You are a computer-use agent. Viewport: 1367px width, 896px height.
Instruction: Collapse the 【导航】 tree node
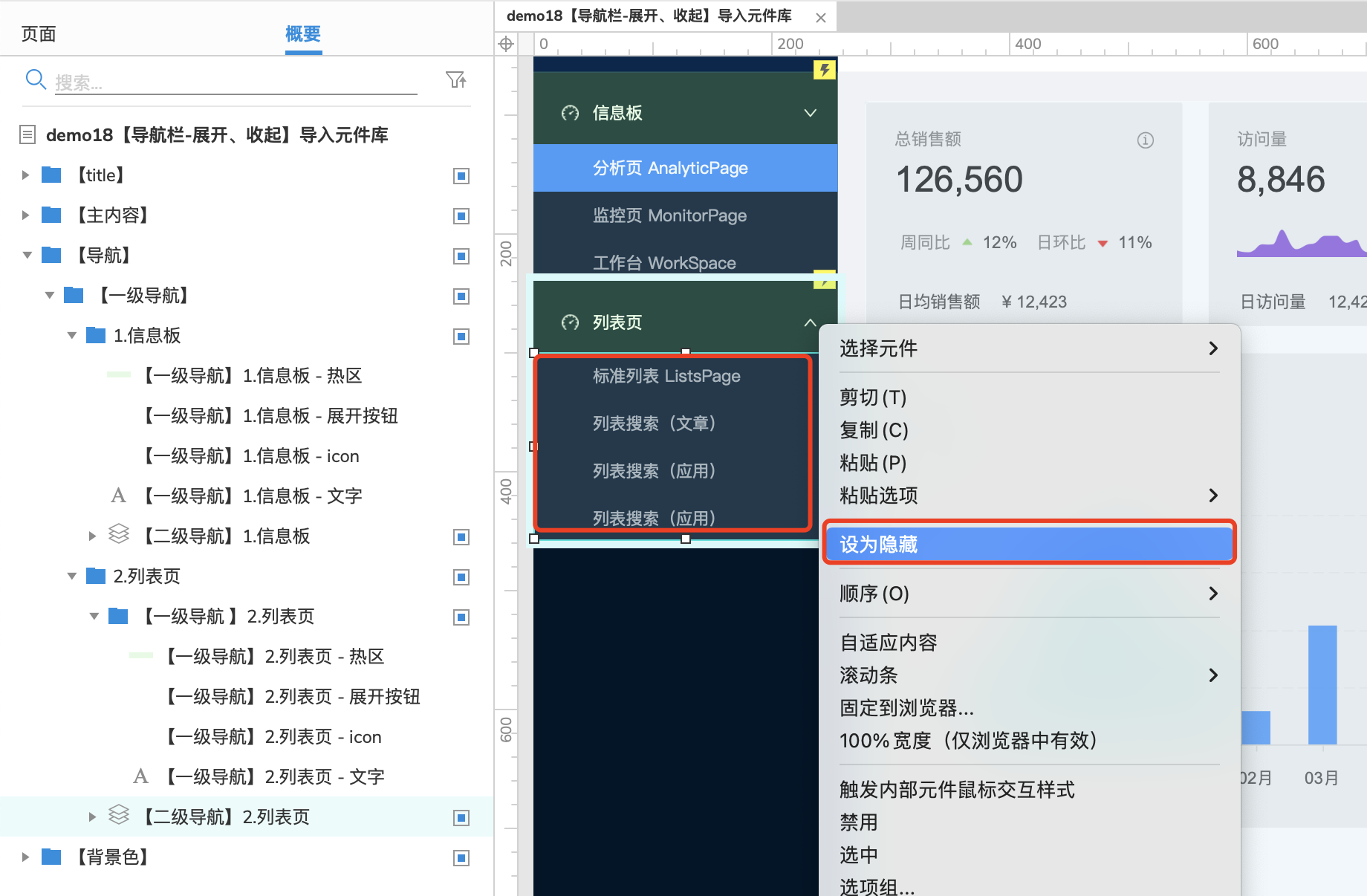click(x=27, y=256)
